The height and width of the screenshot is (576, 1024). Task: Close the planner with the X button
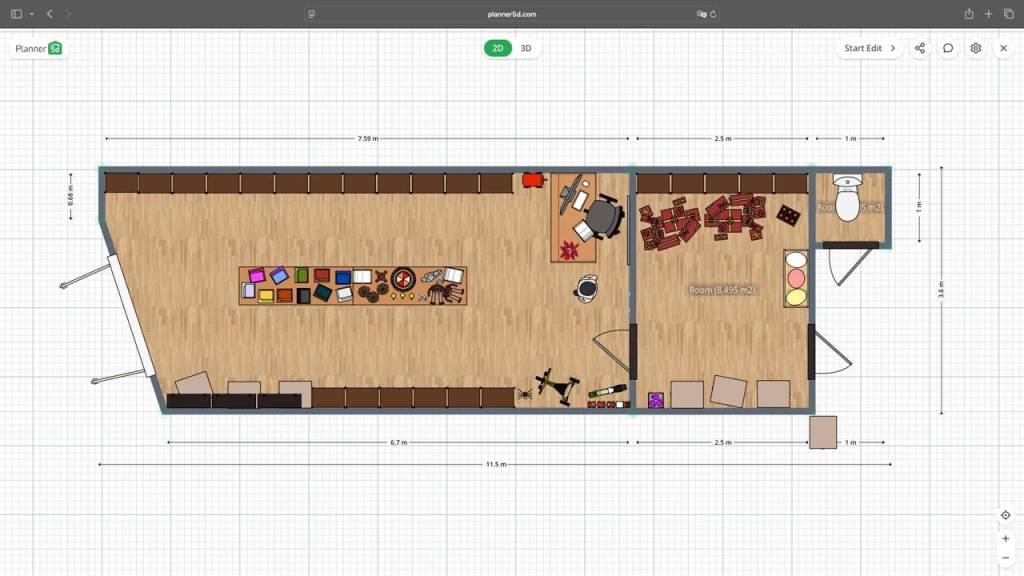point(1003,48)
